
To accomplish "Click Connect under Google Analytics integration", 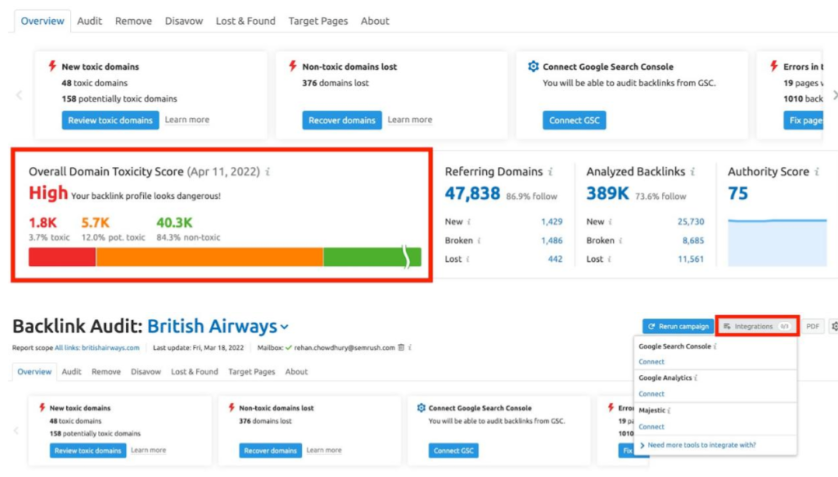I will pos(651,394).
